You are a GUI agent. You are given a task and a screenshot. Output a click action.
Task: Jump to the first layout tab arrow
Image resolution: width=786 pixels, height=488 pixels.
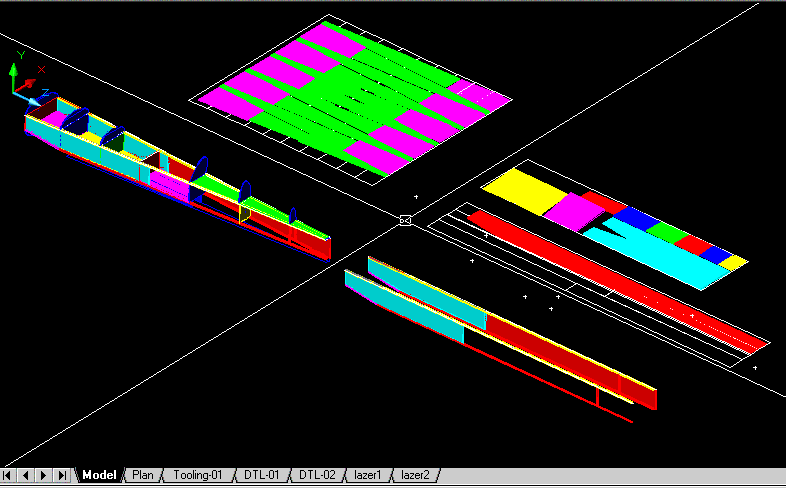9,475
